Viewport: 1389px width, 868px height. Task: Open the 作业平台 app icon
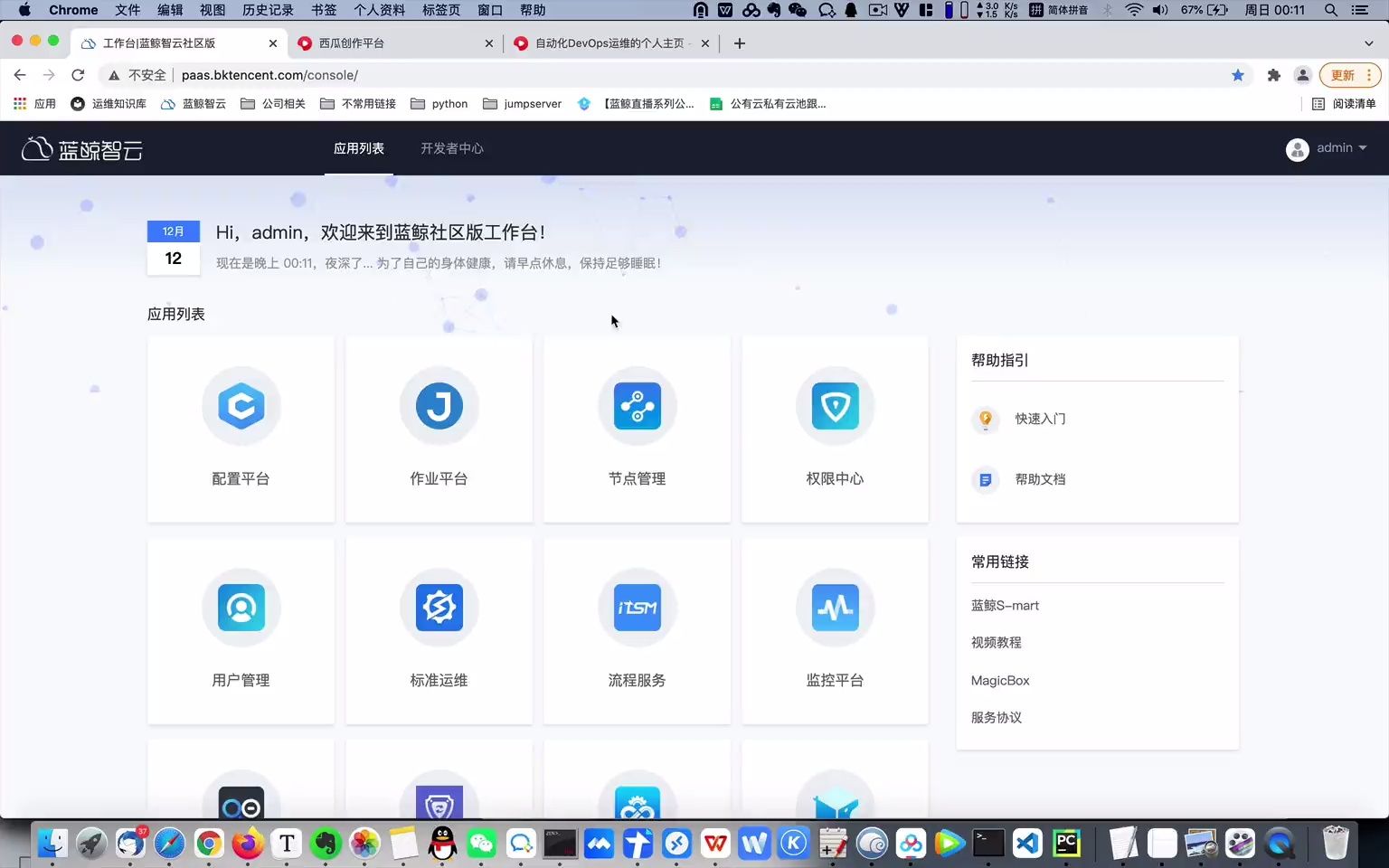(439, 406)
